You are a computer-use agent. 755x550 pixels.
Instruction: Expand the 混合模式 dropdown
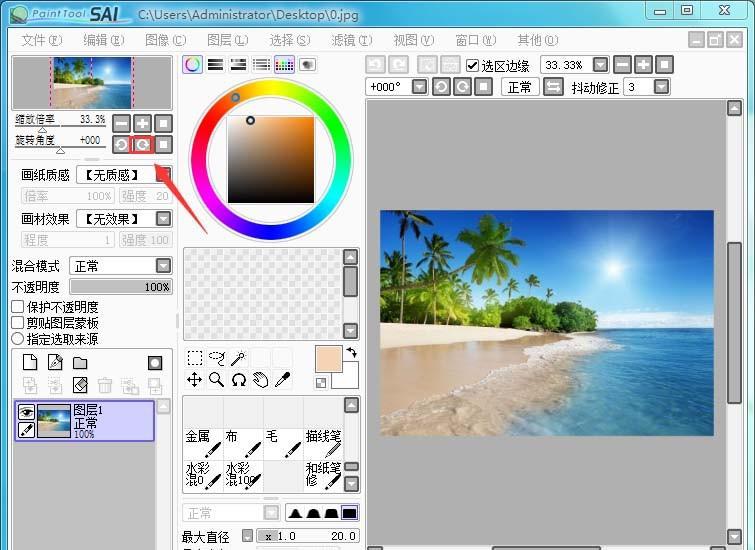pyautogui.click(x=163, y=266)
